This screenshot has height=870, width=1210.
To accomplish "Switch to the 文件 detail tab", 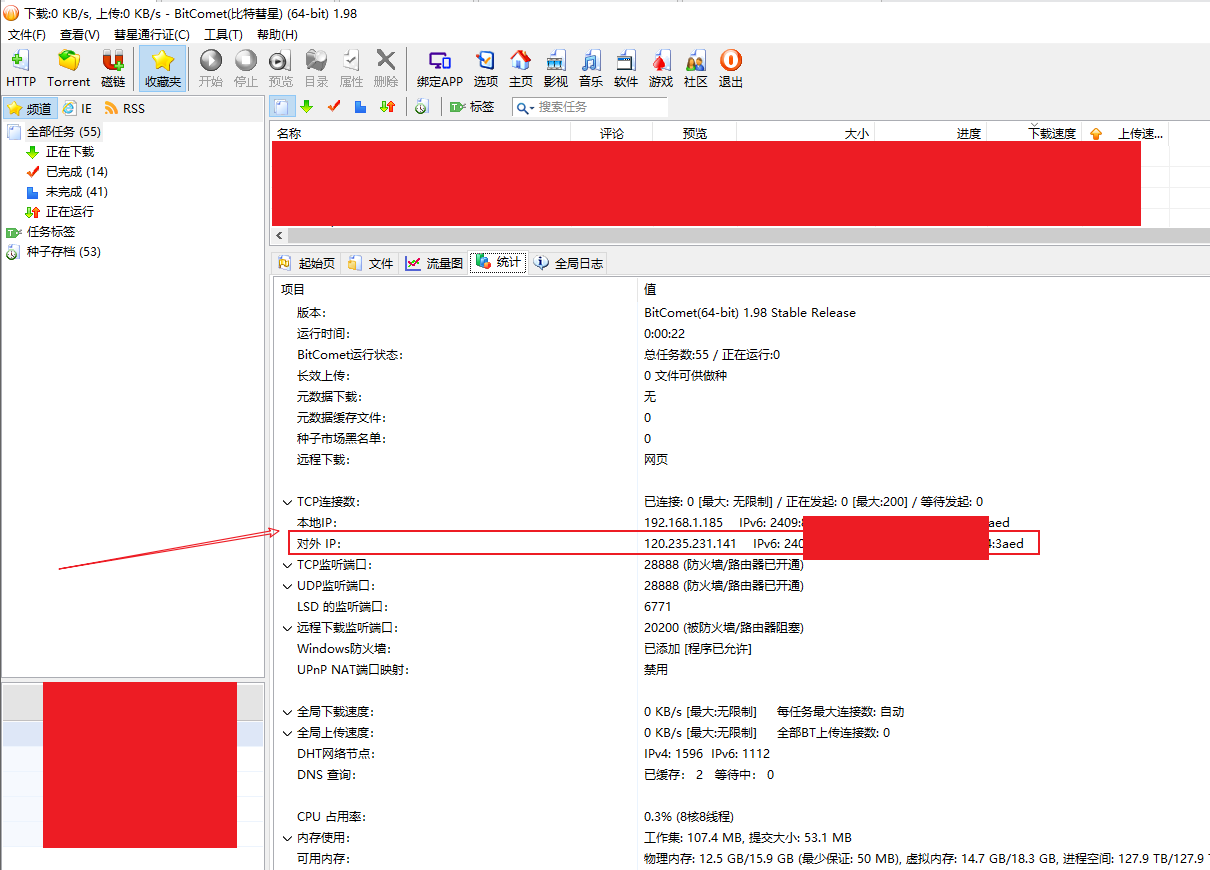I will tap(371, 263).
